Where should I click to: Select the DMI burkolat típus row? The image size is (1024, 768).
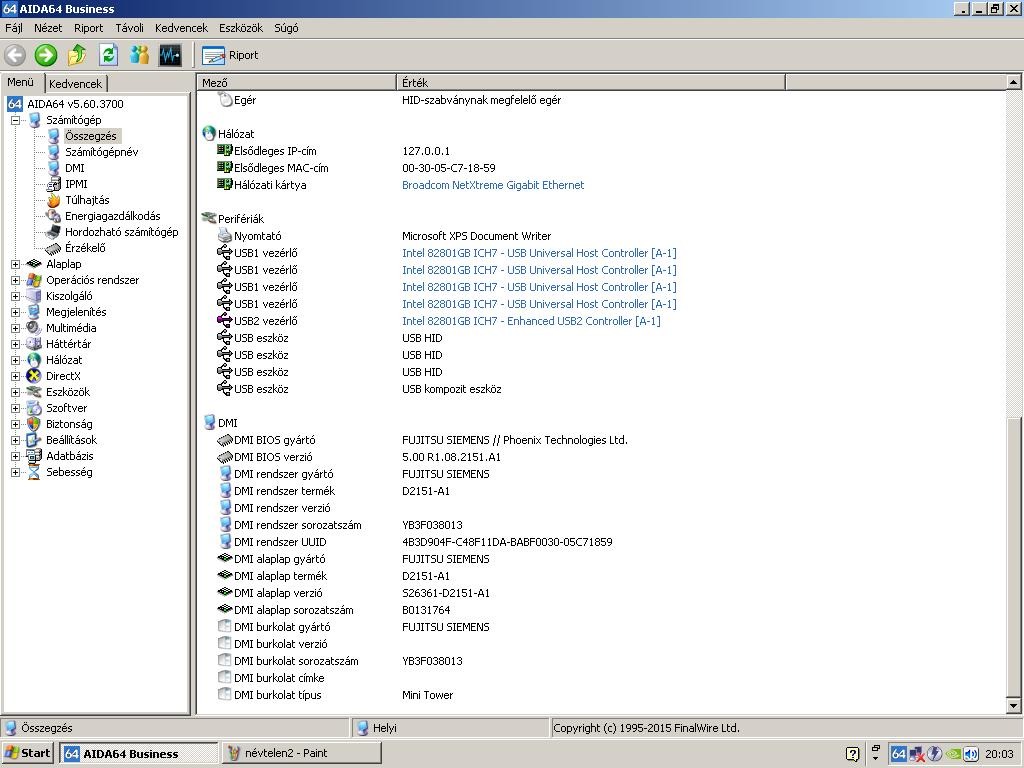[601, 695]
